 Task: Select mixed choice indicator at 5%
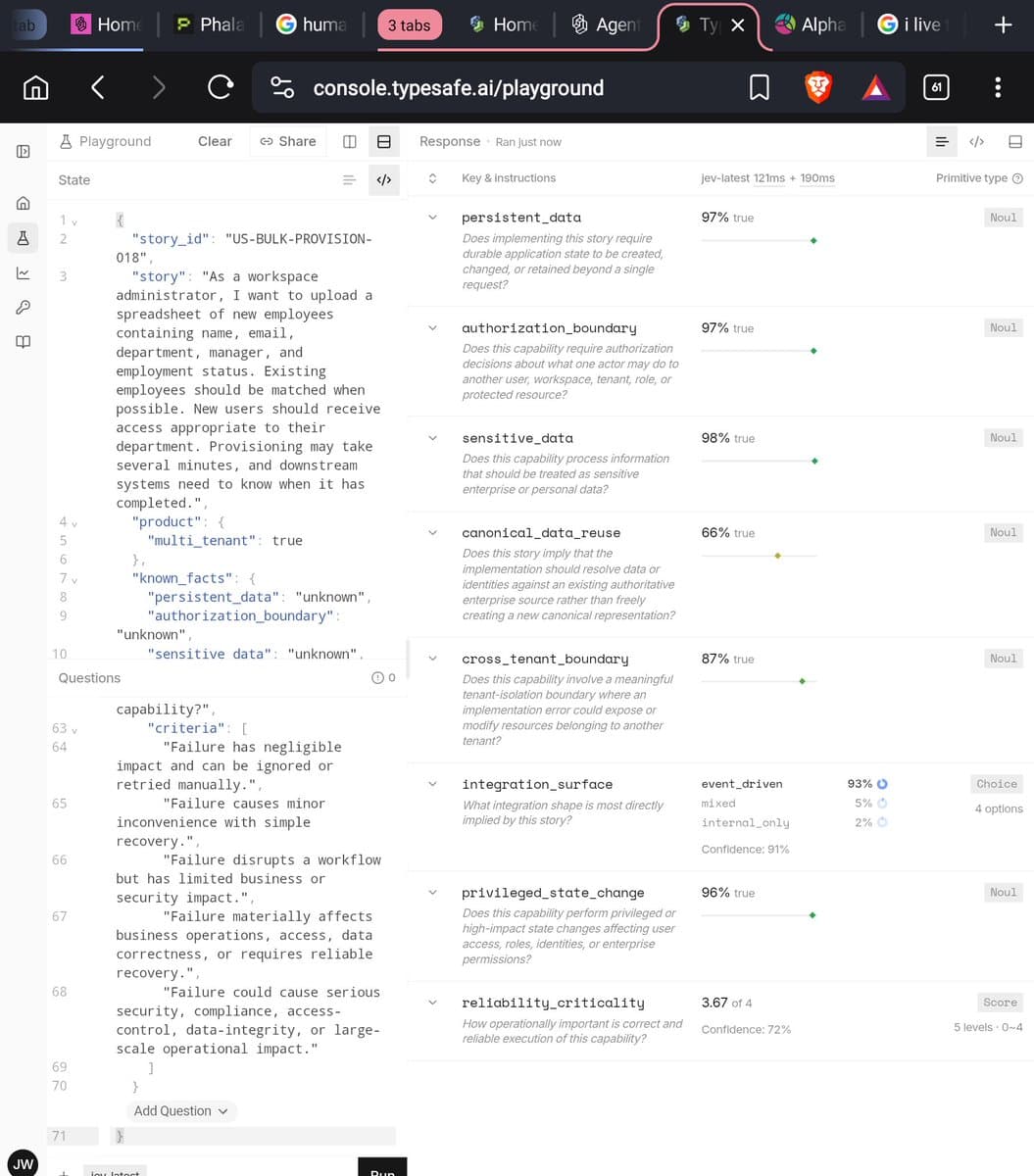click(x=882, y=803)
